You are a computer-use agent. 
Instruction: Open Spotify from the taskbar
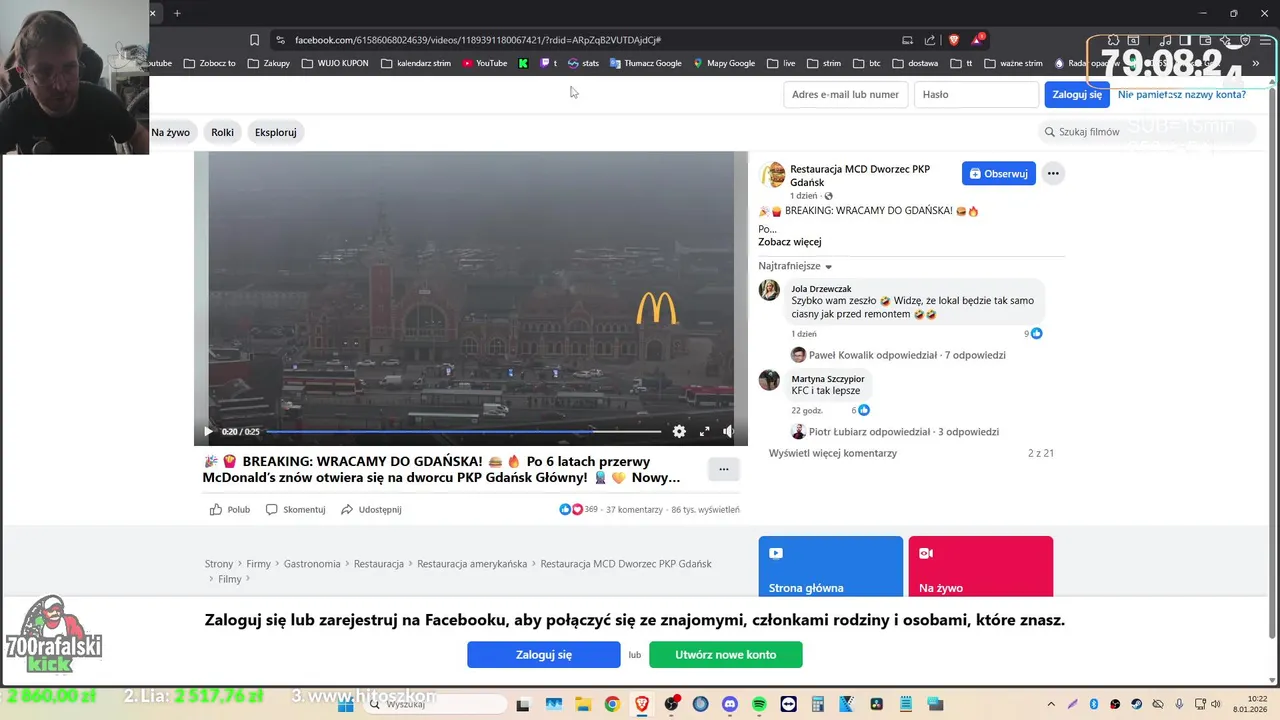(x=759, y=704)
